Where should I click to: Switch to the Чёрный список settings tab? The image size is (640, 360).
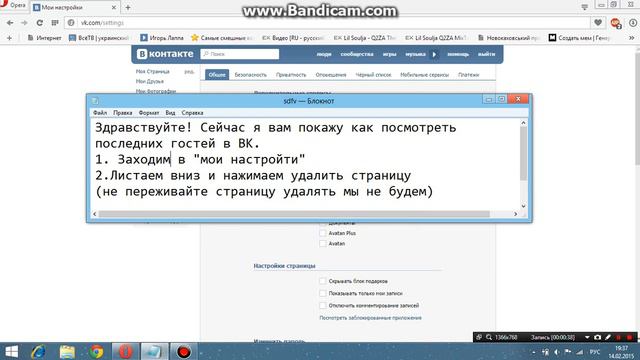point(373,75)
